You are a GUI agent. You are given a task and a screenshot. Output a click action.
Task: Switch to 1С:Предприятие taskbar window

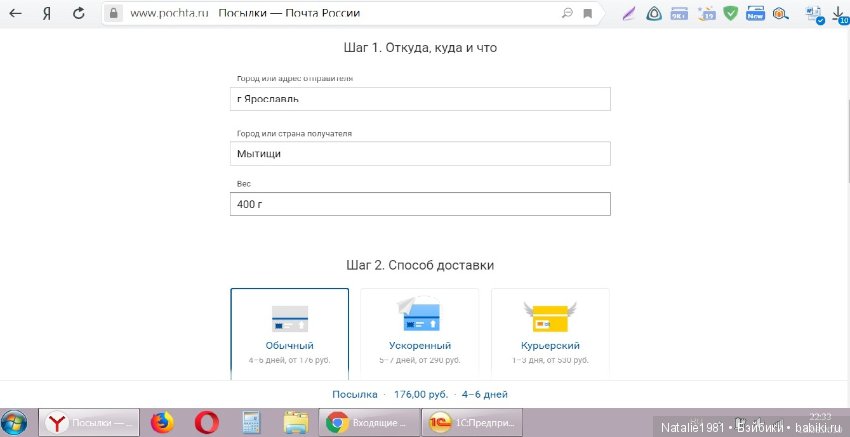click(472, 423)
